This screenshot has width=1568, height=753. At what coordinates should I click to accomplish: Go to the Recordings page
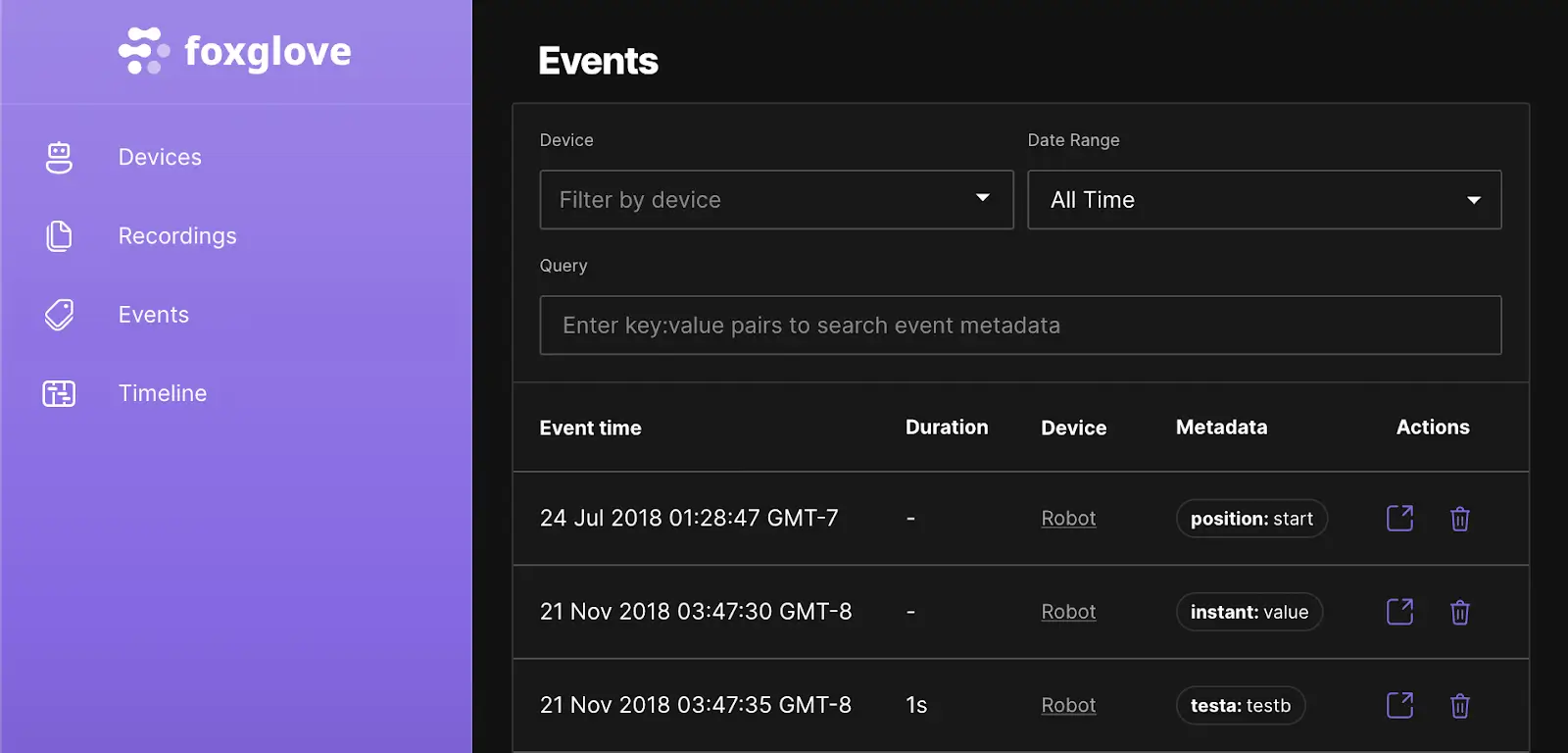point(177,236)
